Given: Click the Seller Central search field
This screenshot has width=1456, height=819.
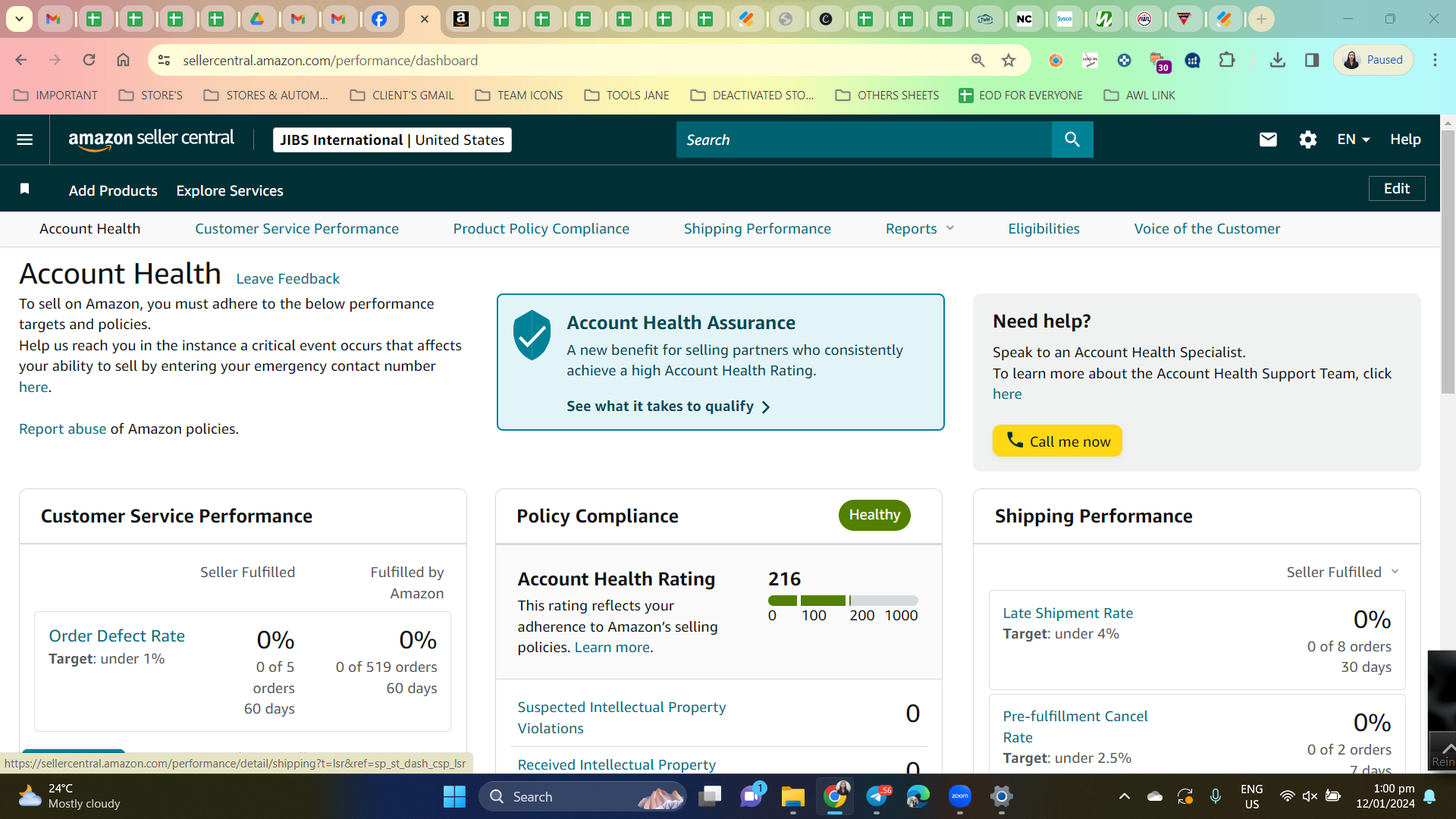Looking at the screenshot, I should (864, 140).
